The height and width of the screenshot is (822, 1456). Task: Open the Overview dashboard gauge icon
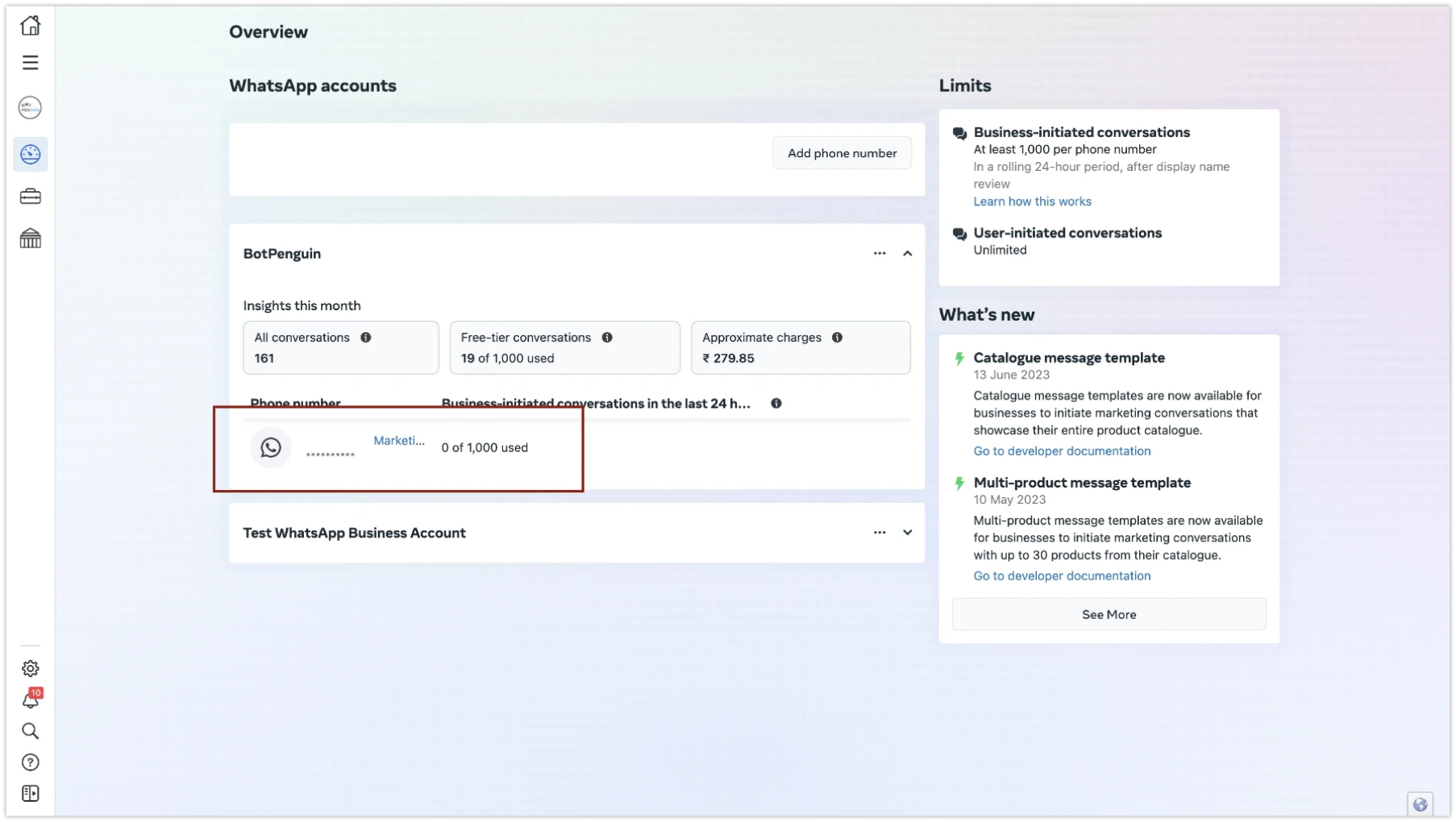pos(31,154)
